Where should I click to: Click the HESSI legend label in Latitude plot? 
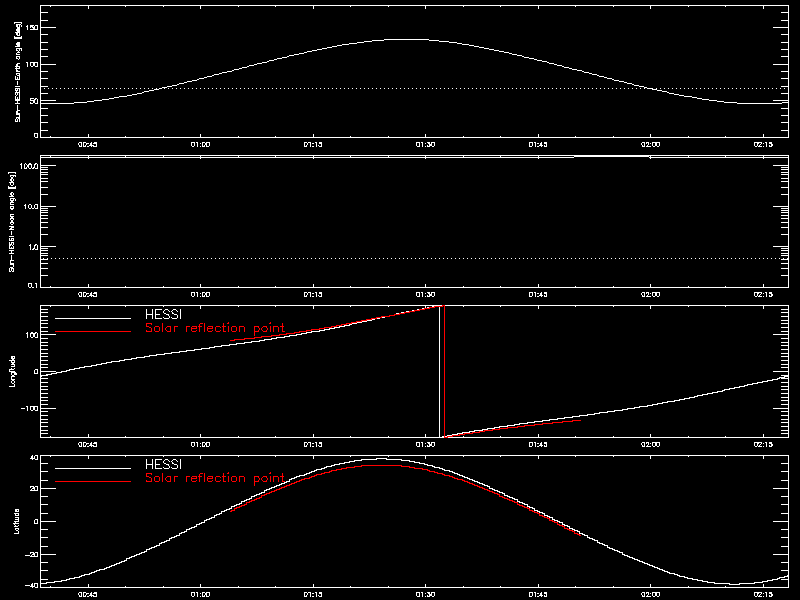[163, 464]
